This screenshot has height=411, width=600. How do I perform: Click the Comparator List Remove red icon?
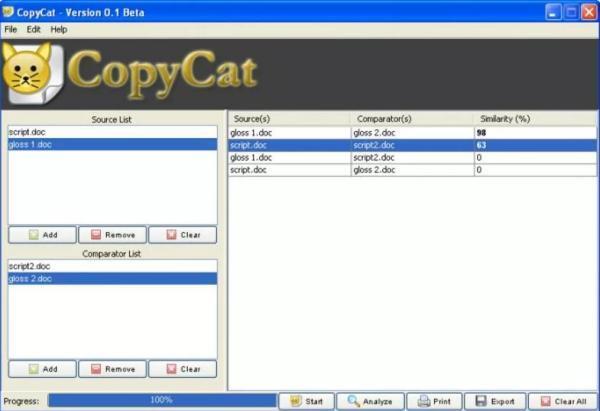click(96, 369)
